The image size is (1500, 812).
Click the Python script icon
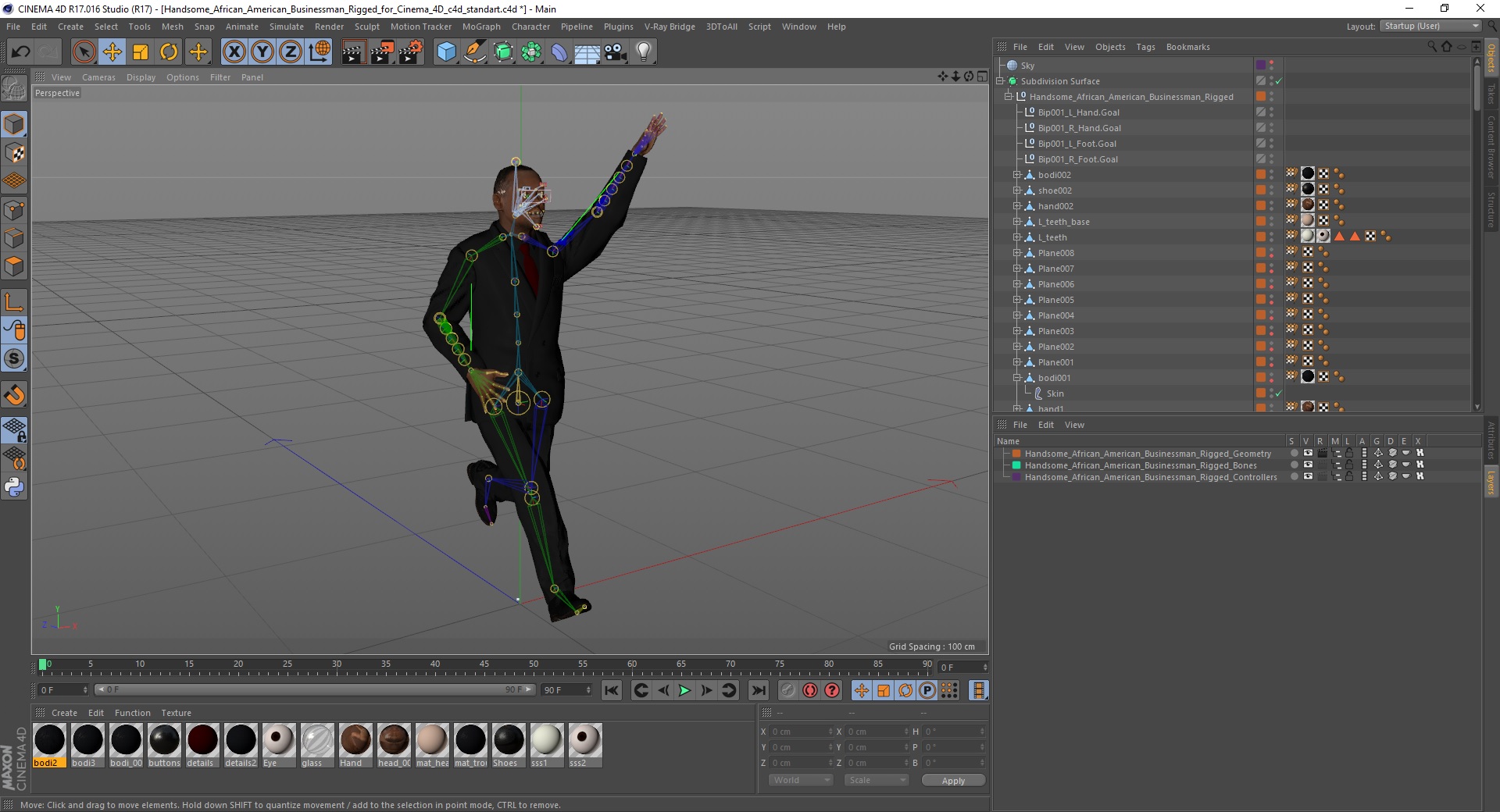[x=14, y=487]
